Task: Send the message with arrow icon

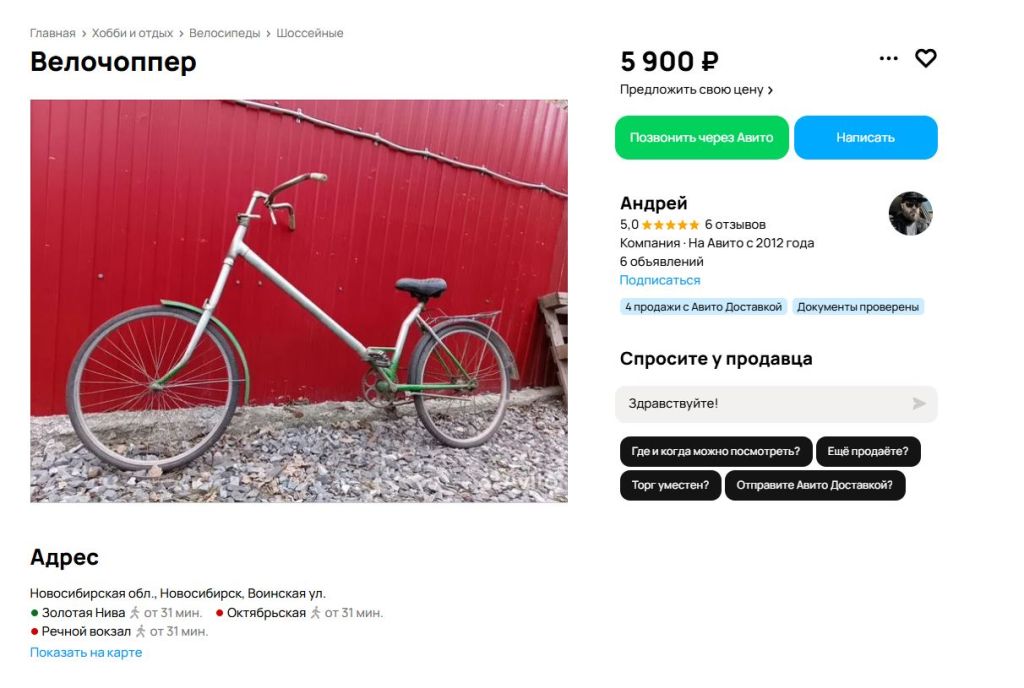Action: tap(919, 404)
